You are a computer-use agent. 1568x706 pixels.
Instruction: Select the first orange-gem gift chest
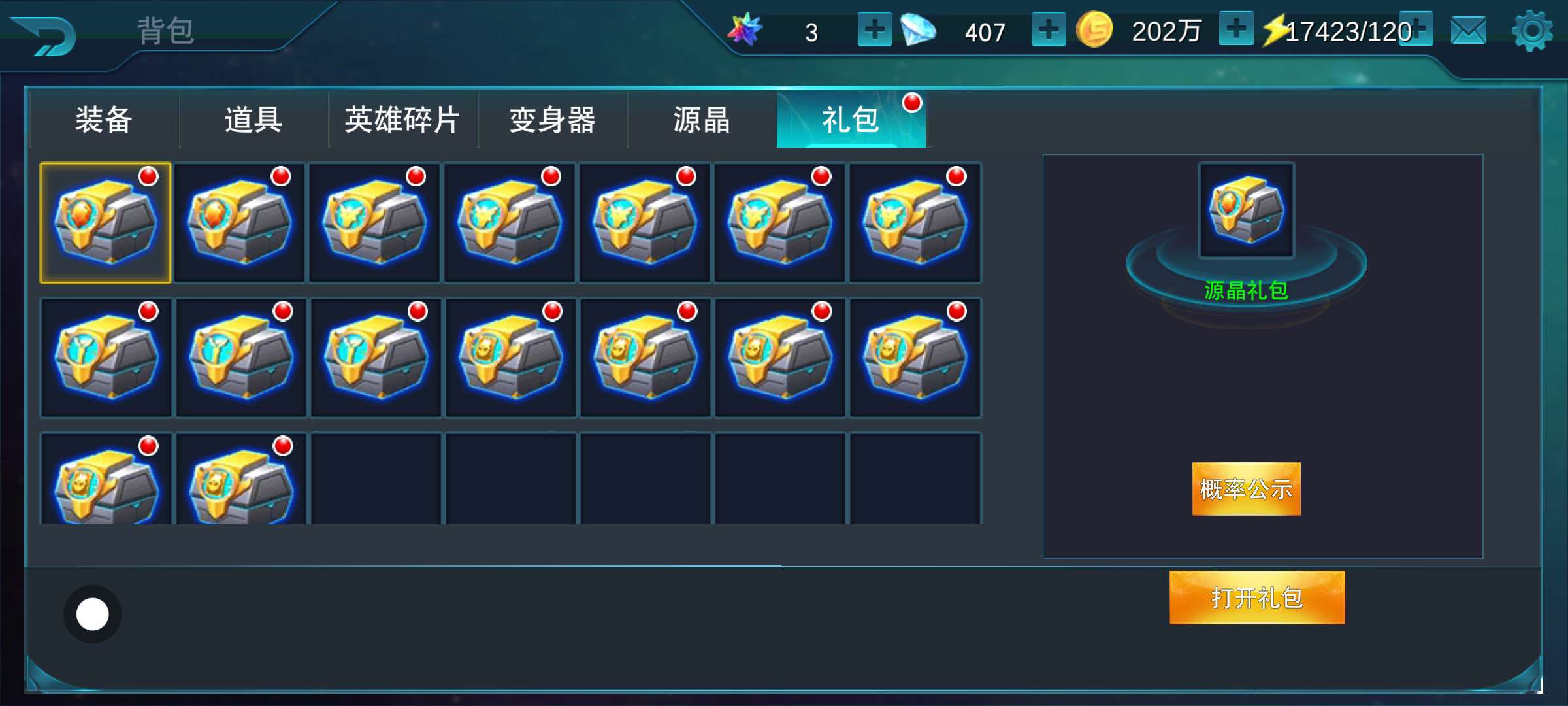tap(105, 223)
